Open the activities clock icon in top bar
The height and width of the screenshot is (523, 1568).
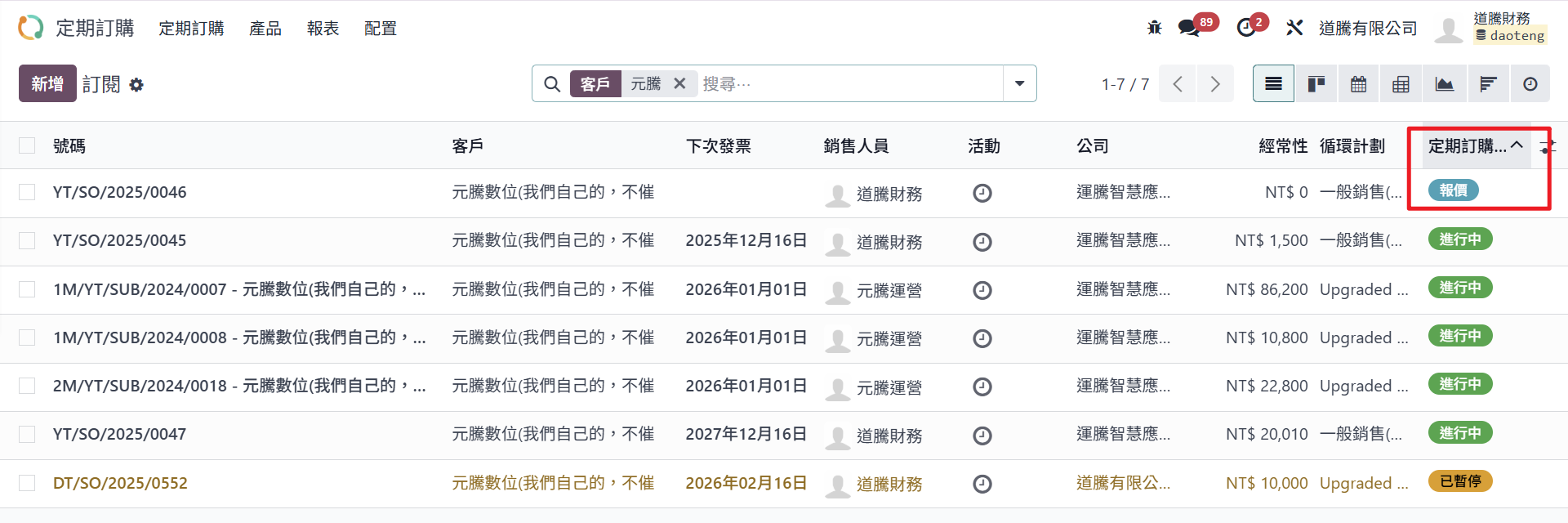(x=1246, y=28)
